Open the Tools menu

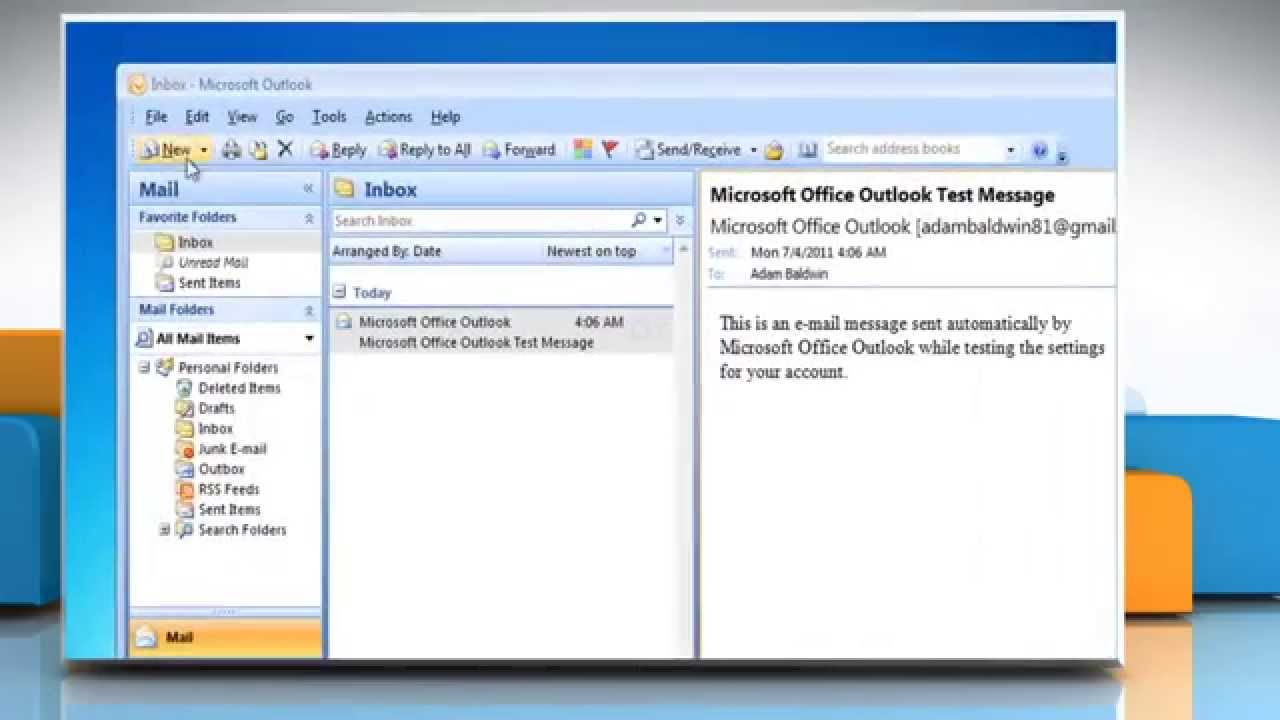point(329,117)
